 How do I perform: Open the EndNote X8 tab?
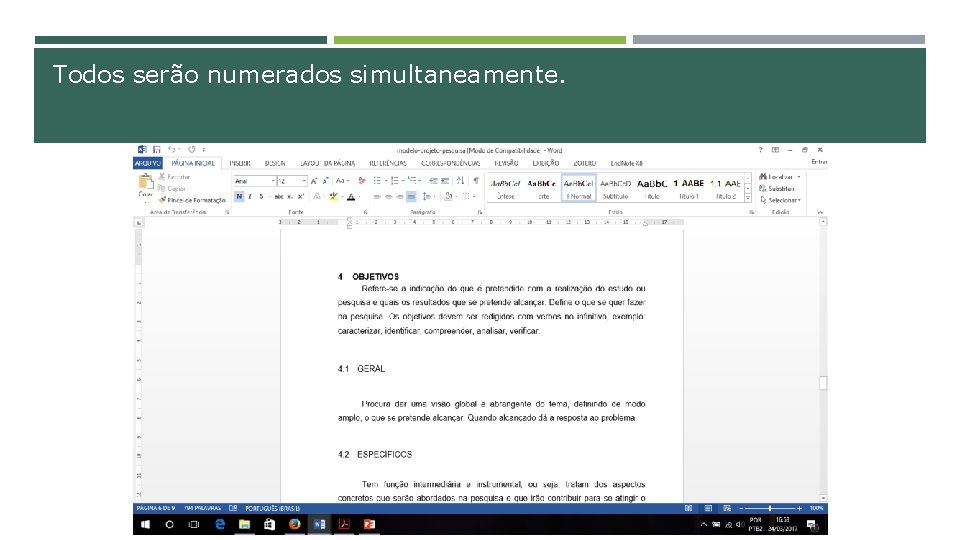pyautogui.click(x=626, y=163)
